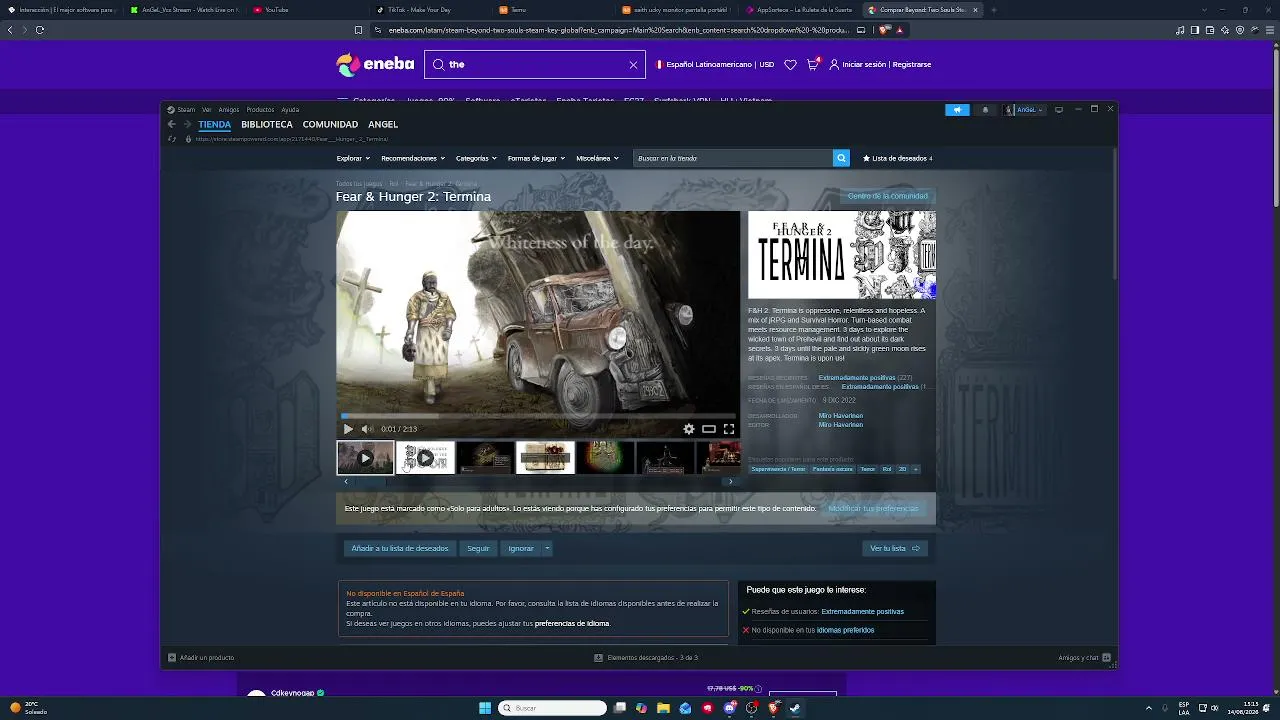
Task: Seek along the trailer progress bar
Action: point(538,416)
